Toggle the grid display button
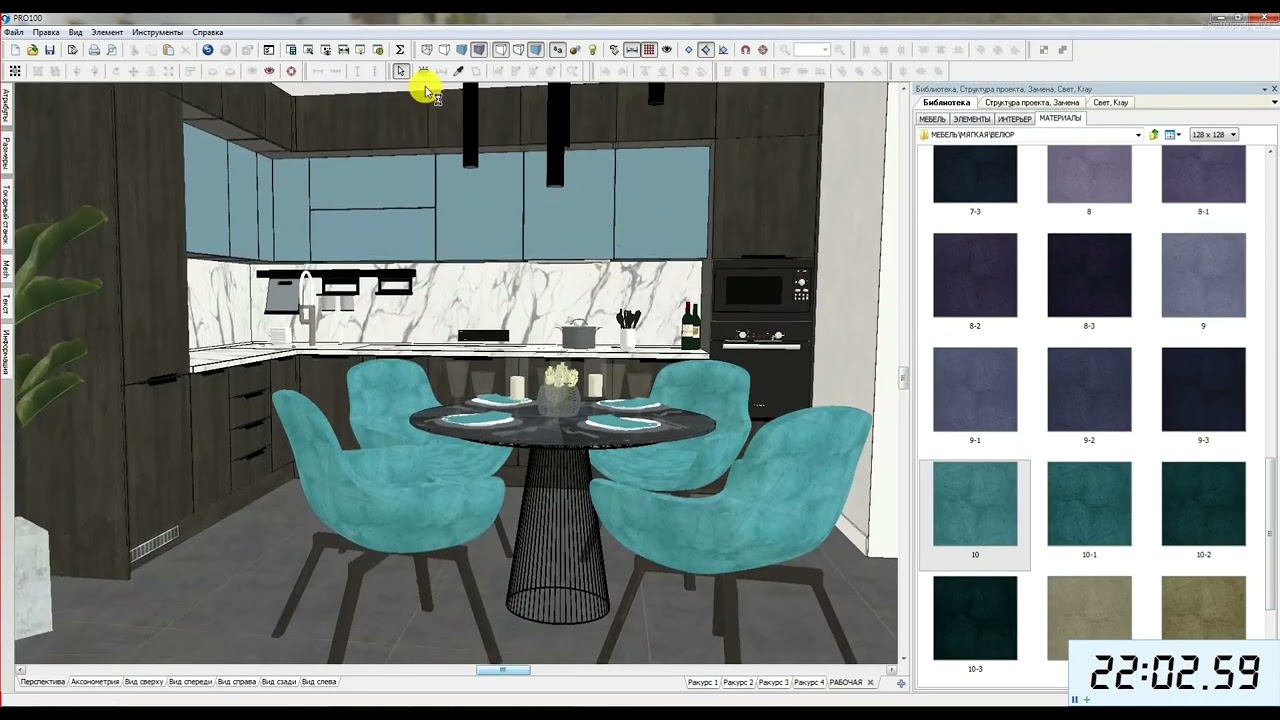Screen dimensions: 1280x720 click(x=649, y=50)
